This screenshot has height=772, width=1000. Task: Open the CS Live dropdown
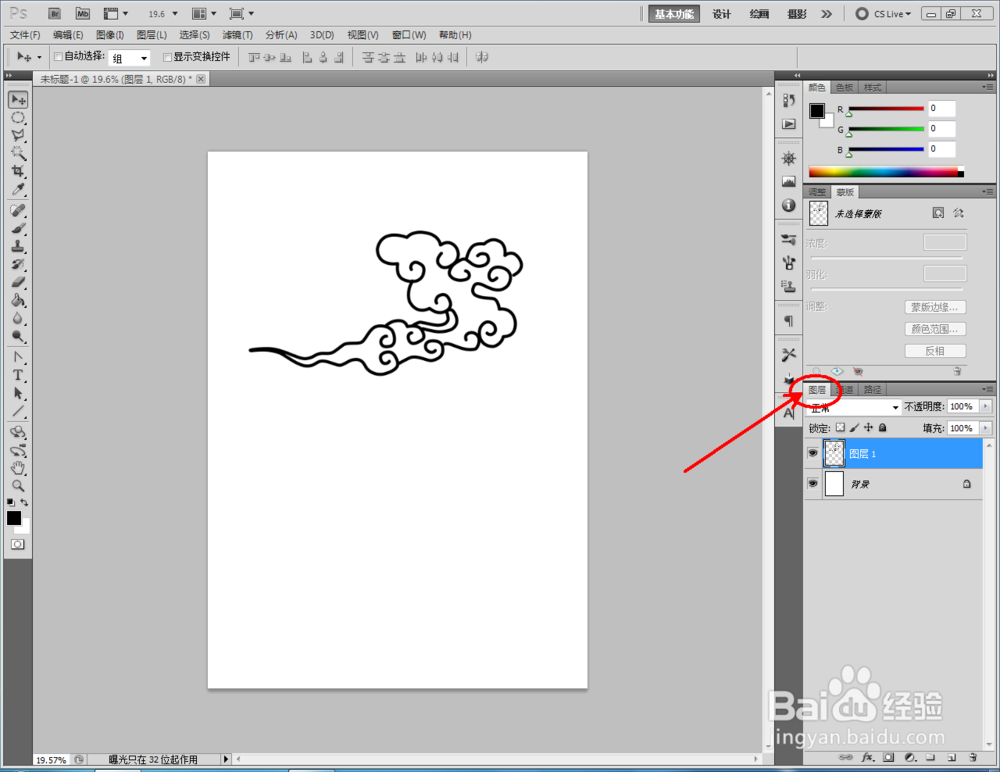tap(883, 13)
